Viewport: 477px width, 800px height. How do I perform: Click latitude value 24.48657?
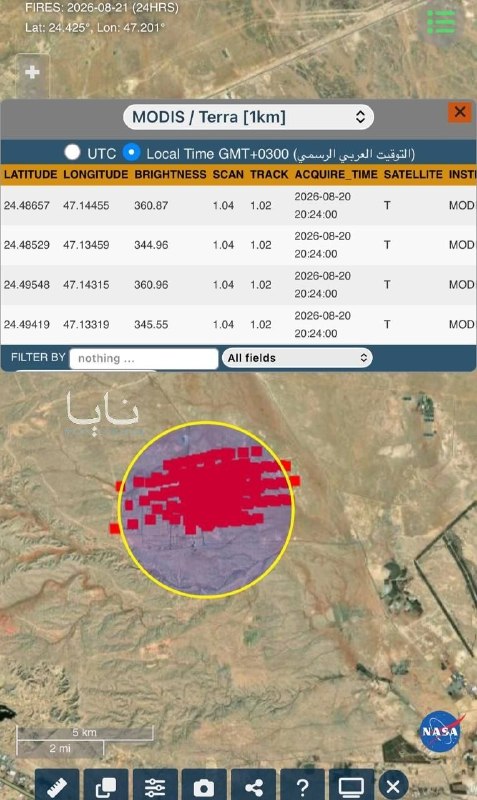pyautogui.click(x=27, y=206)
